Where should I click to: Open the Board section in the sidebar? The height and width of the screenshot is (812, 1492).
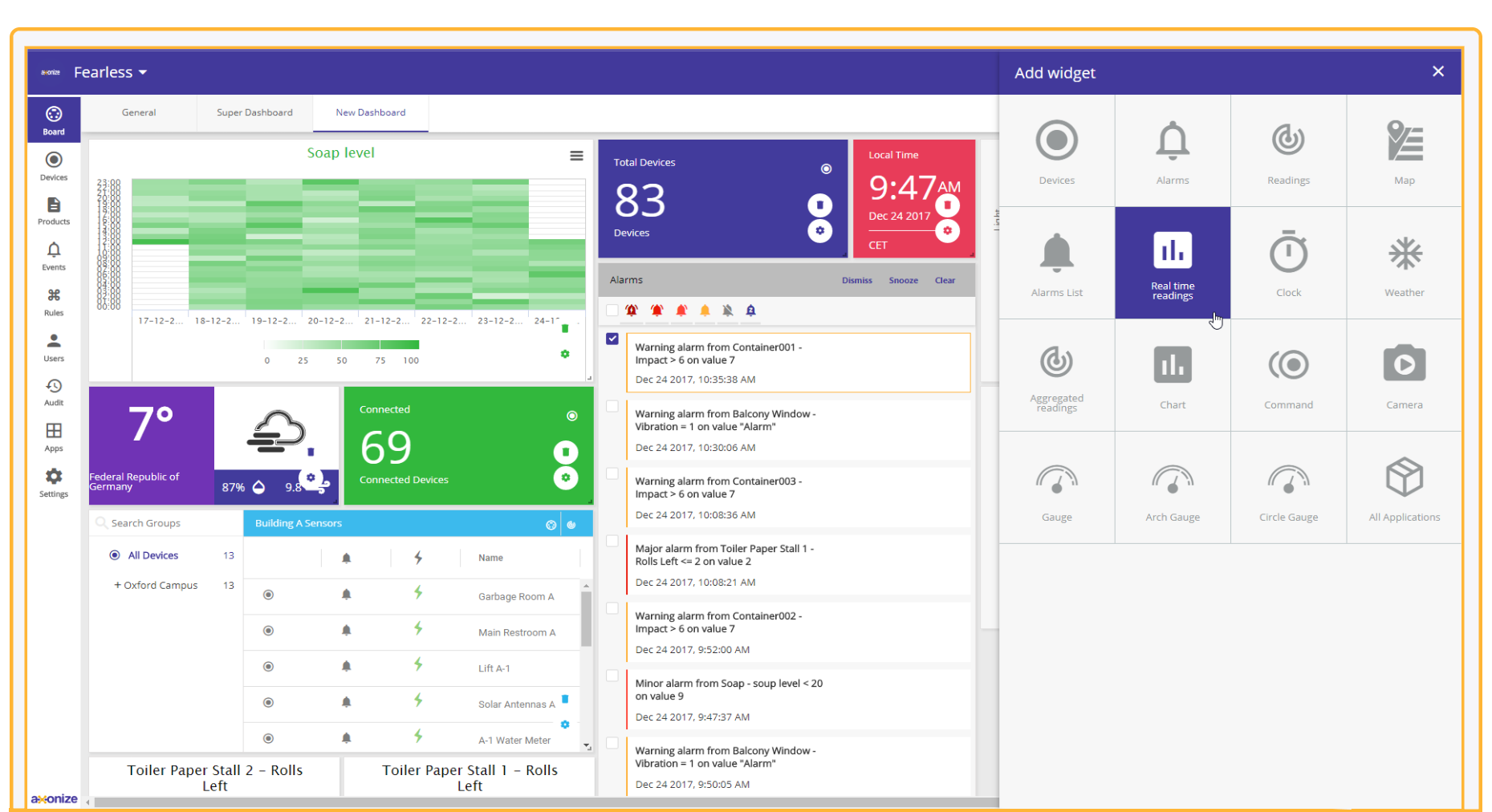[54, 120]
